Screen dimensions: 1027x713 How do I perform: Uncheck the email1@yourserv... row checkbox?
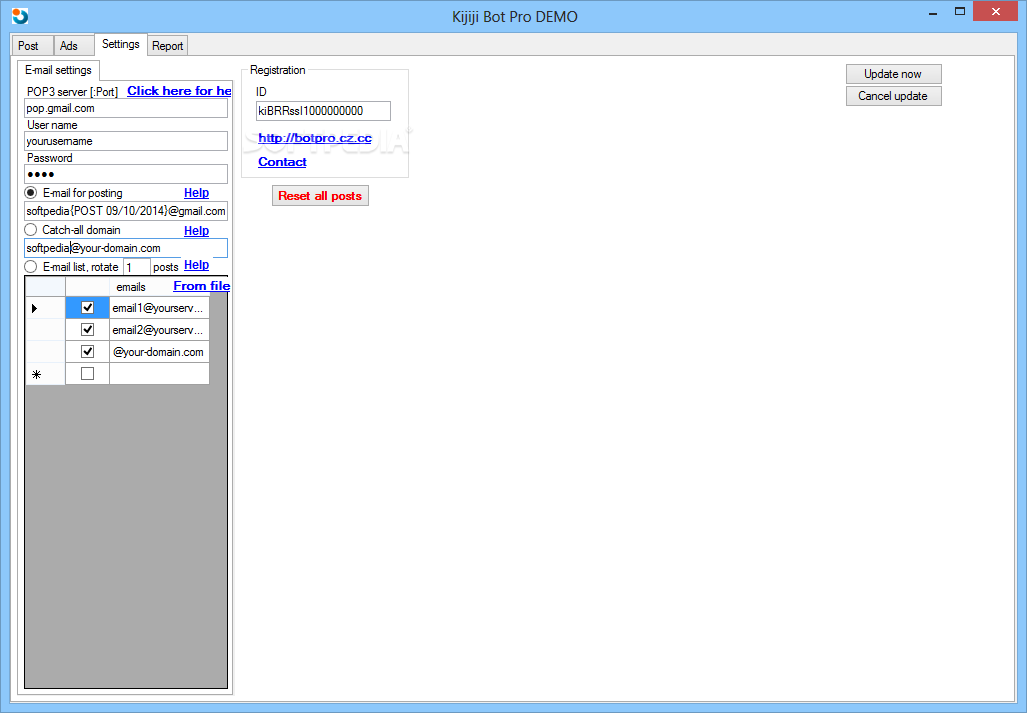click(87, 308)
